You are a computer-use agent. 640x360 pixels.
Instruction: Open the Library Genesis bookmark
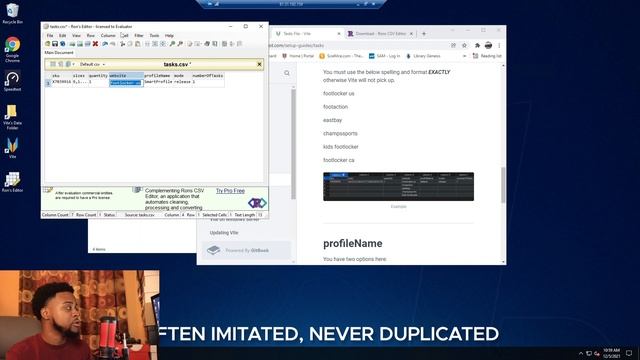423,56
